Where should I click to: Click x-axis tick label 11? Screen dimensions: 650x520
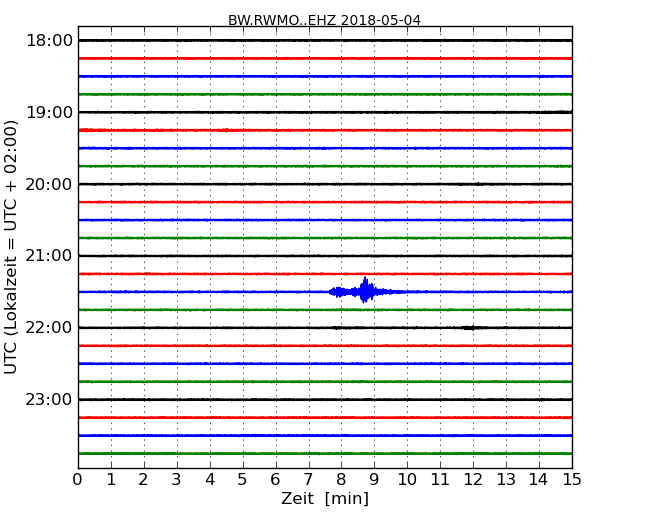point(440,480)
